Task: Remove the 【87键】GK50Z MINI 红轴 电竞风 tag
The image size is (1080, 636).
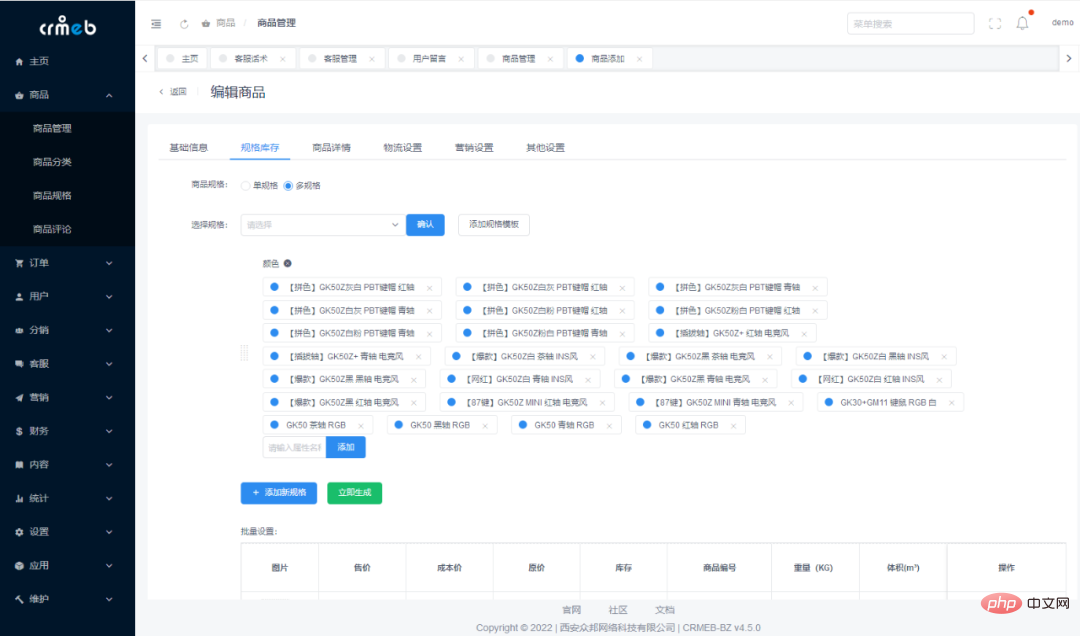Action: (602, 403)
